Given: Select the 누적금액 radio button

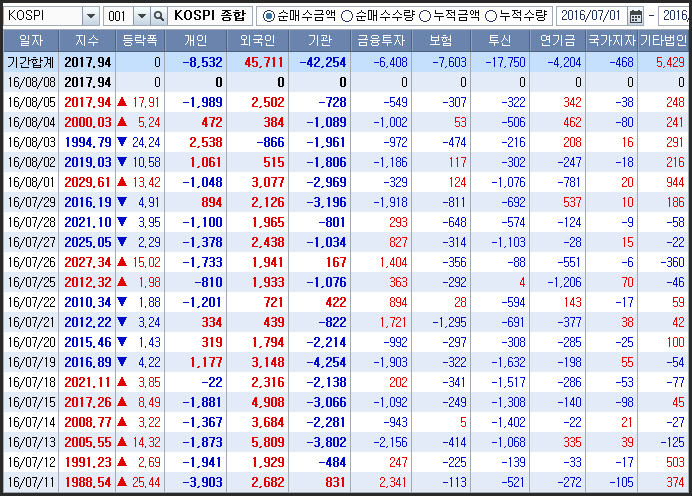Looking at the screenshot, I should [x=425, y=16].
